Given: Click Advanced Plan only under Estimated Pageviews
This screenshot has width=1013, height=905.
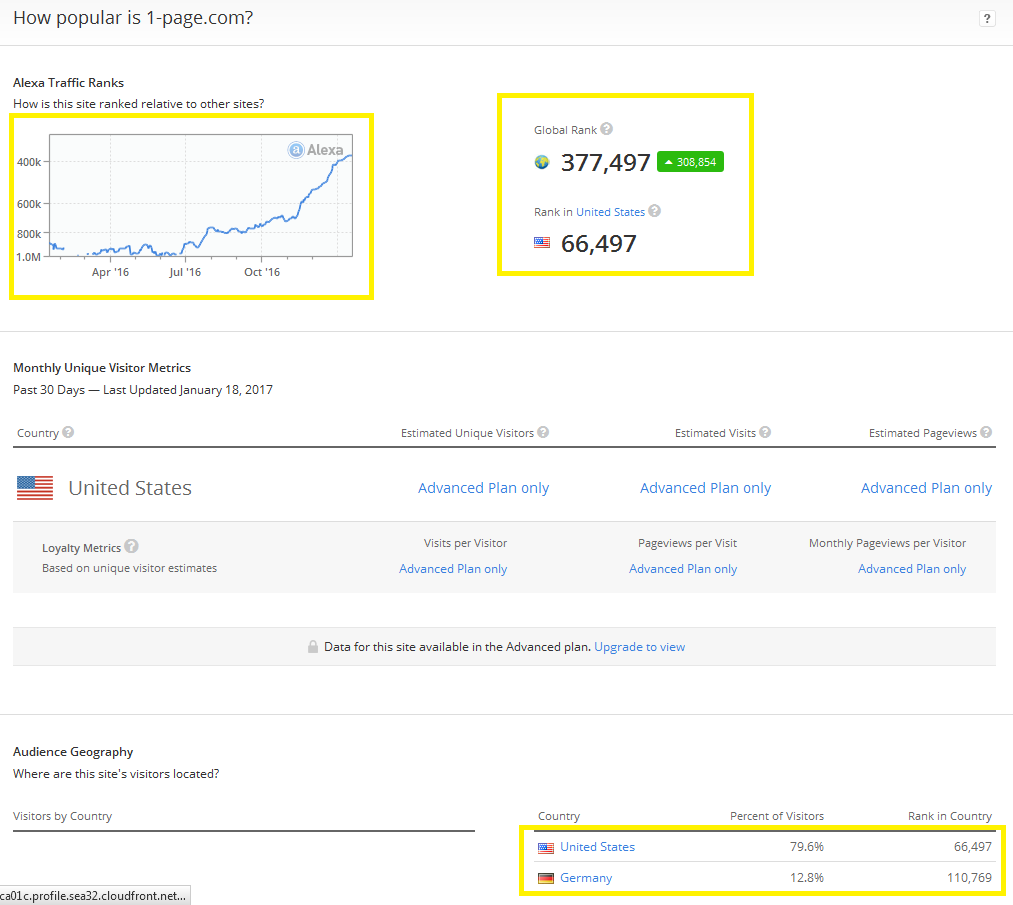Looking at the screenshot, I should pyautogui.click(x=926, y=488).
